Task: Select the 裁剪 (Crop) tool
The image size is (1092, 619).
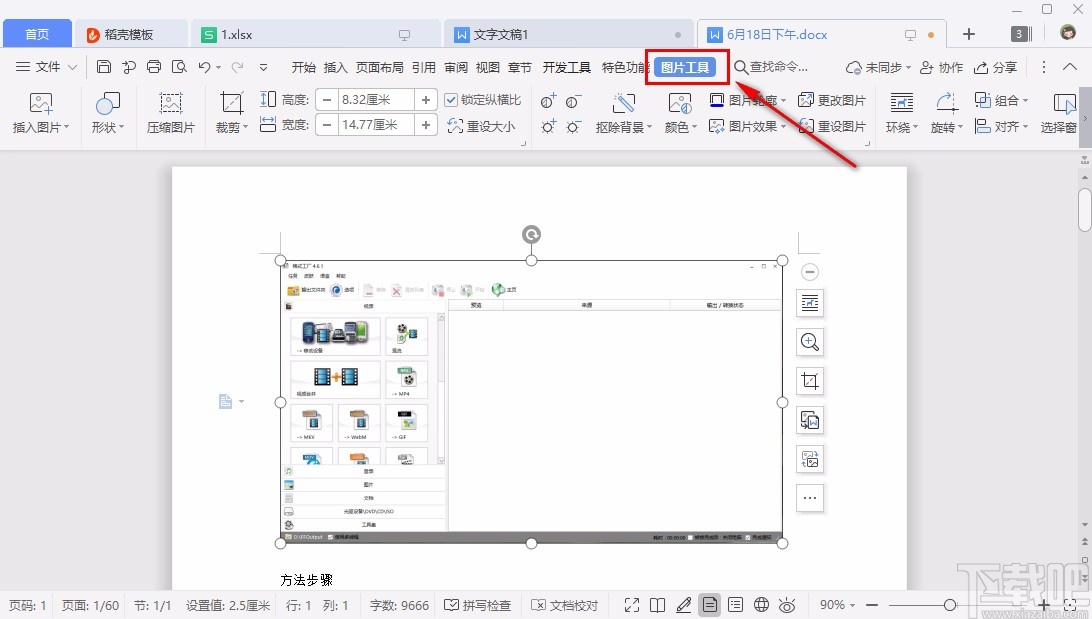Action: (x=228, y=113)
